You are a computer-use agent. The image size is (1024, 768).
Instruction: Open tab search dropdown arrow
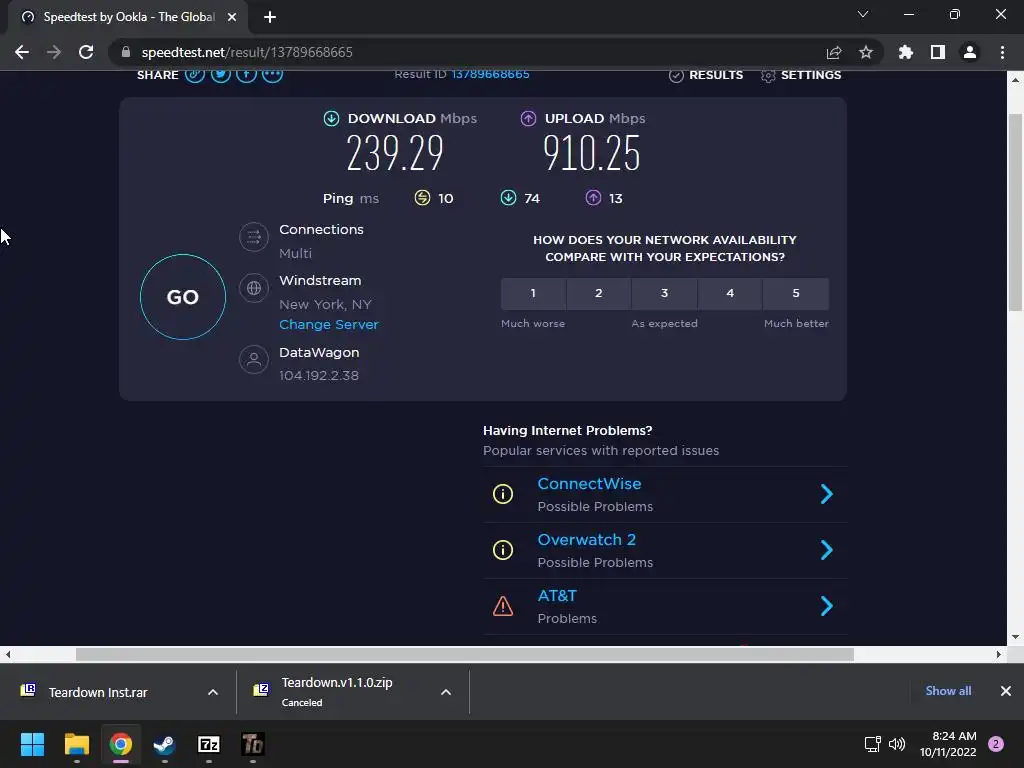(863, 14)
